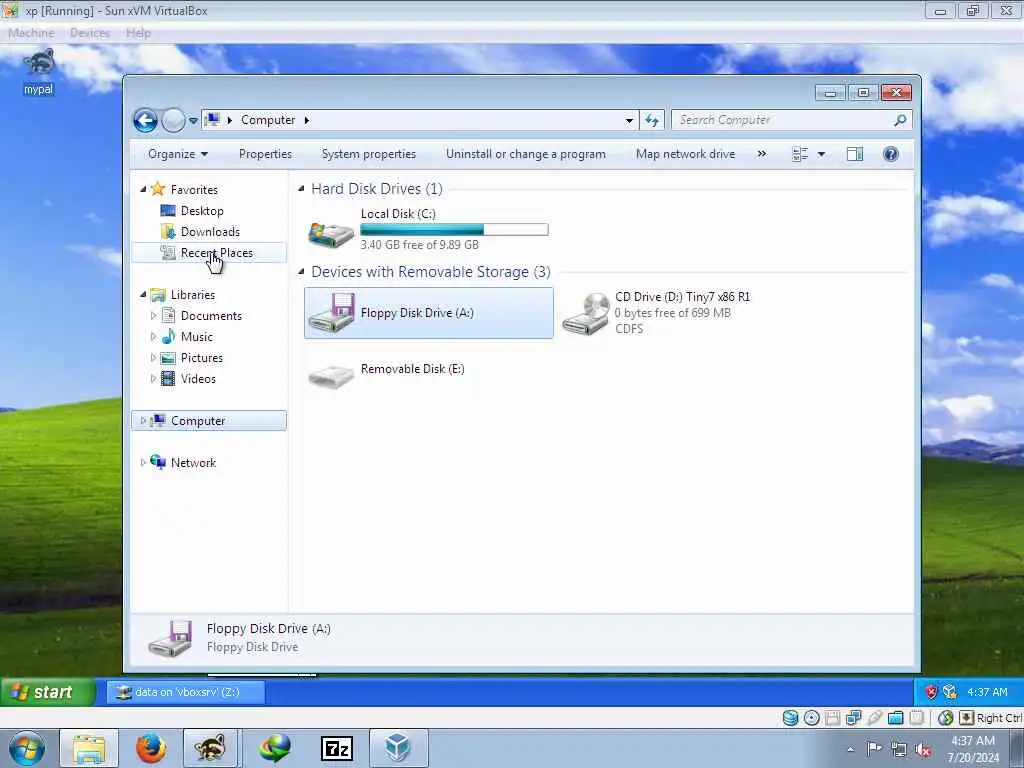
Task: Click the computer icon in address bar
Action: coord(212,120)
